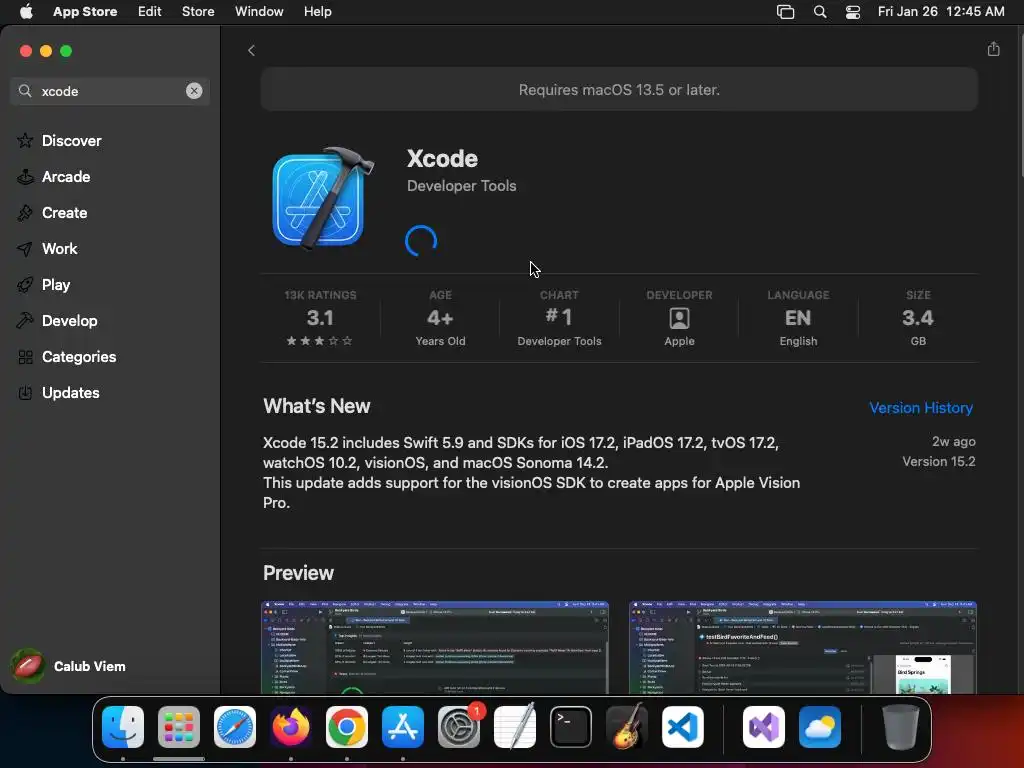Go back using the back chevron

(x=251, y=50)
